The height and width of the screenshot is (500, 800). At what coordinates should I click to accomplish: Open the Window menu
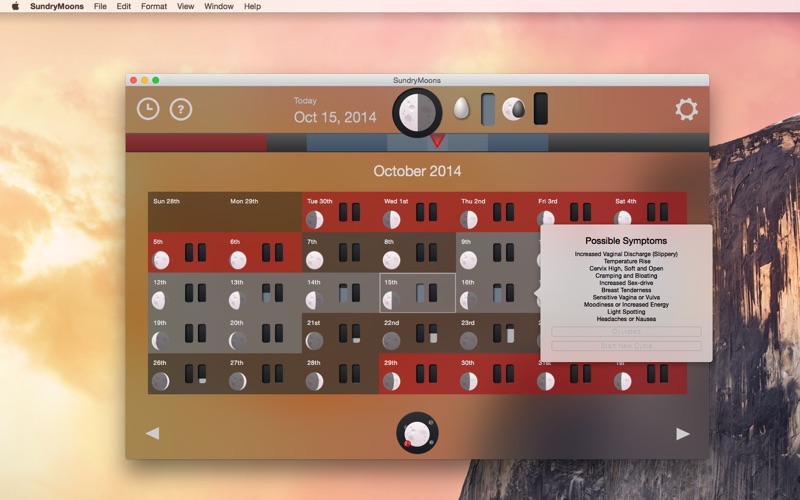[219, 6]
